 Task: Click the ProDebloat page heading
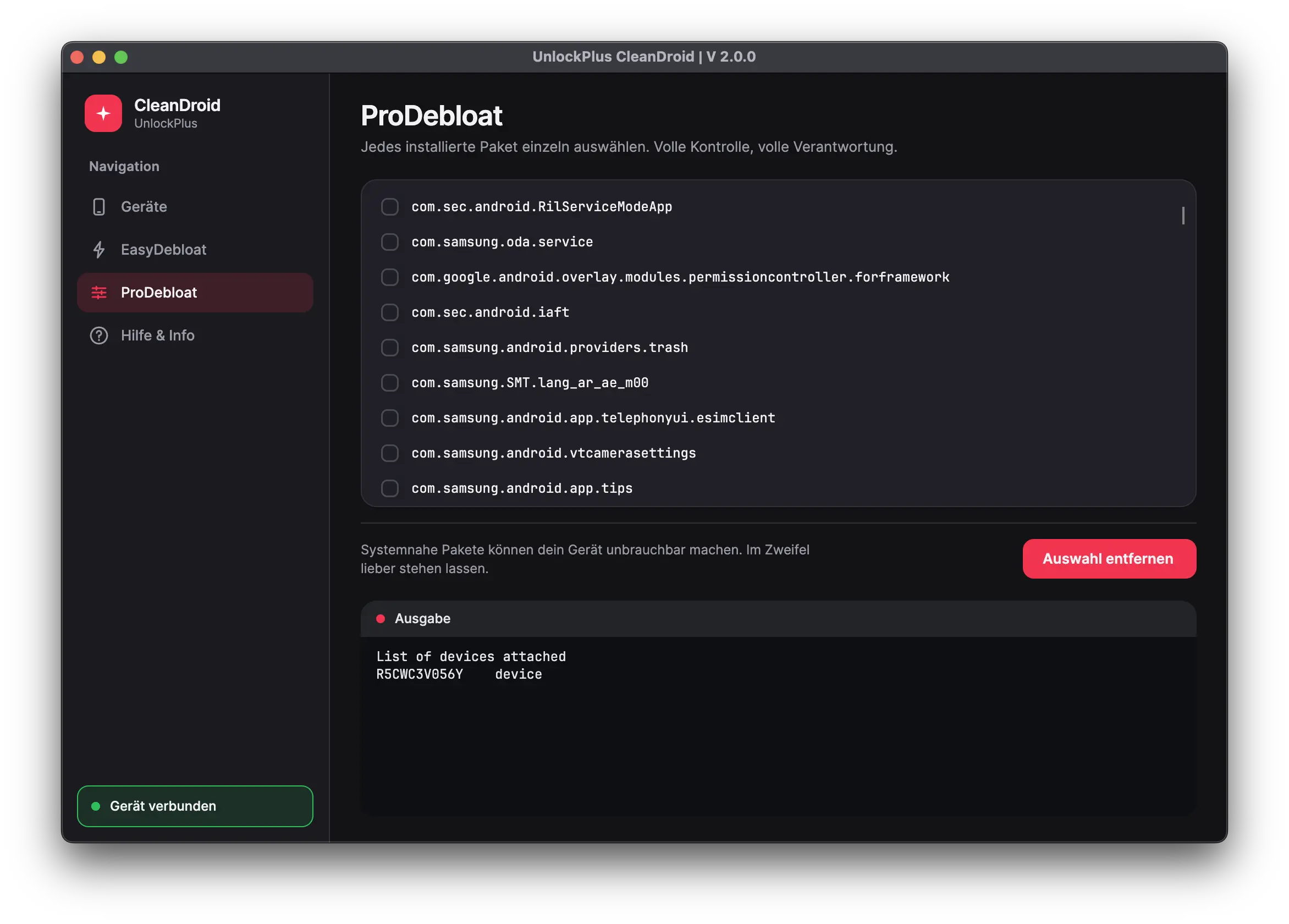(431, 116)
